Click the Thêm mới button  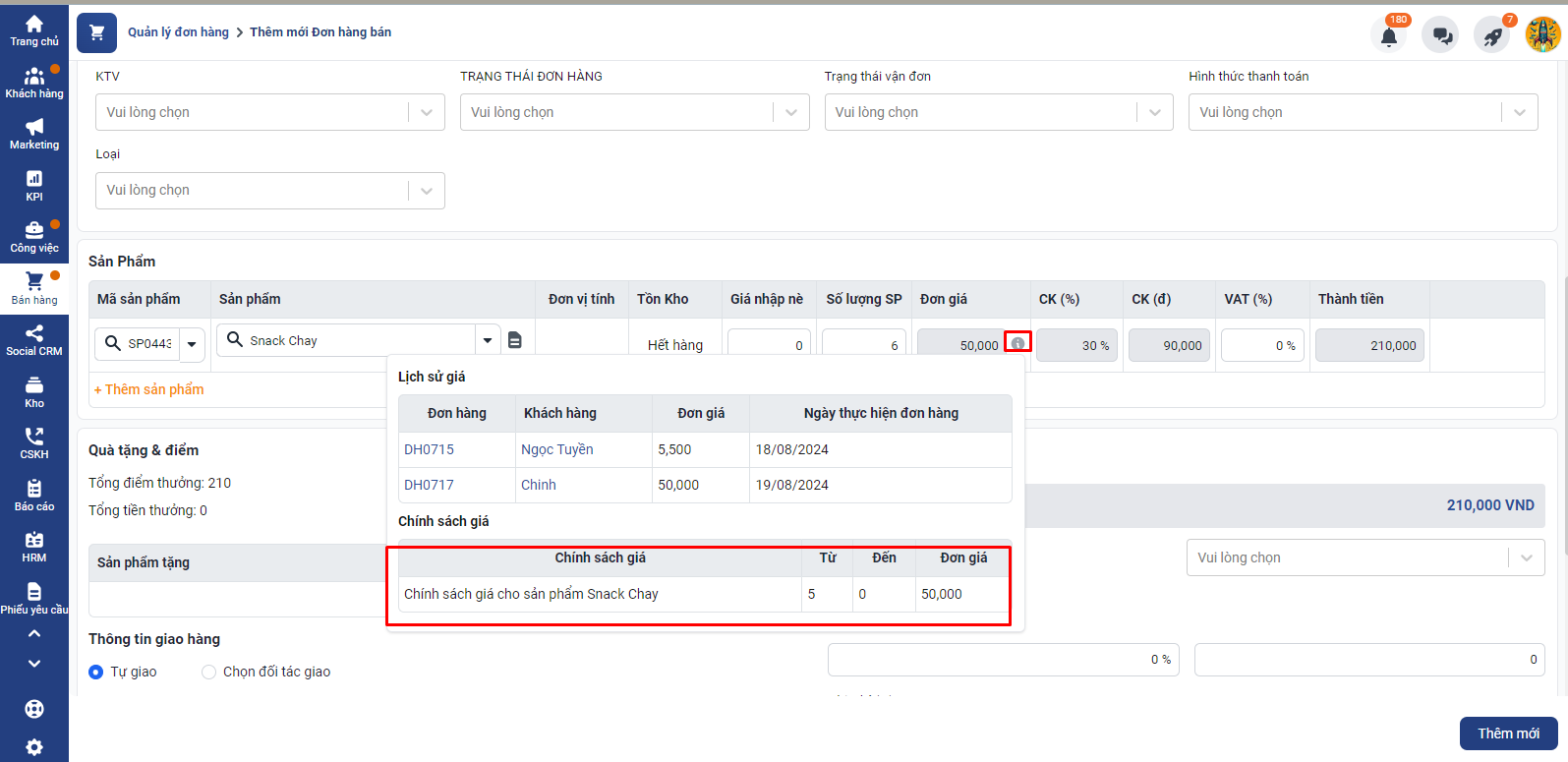point(1508,733)
